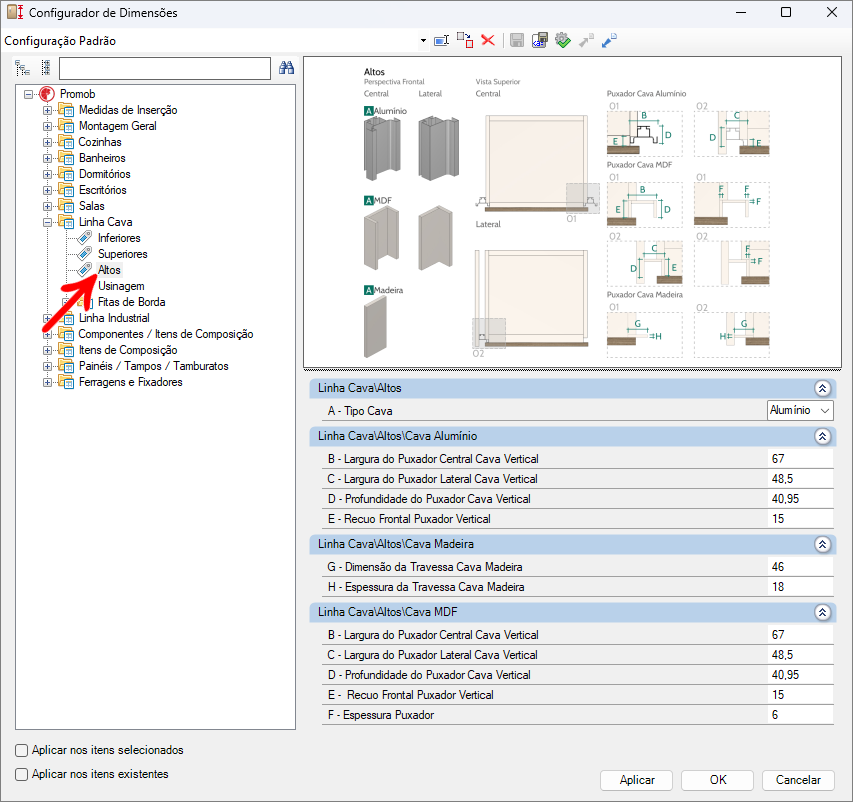Expand the Cozinhas tree folder

(x=47, y=142)
